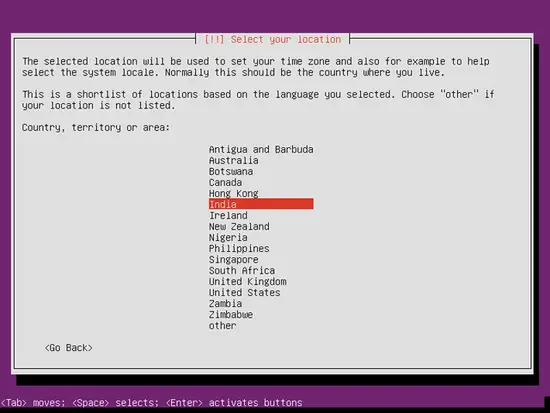Image resolution: width=550 pixels, height=413 pixels.
Task: Click the Go Back button
Action: (x=68, y=348)
